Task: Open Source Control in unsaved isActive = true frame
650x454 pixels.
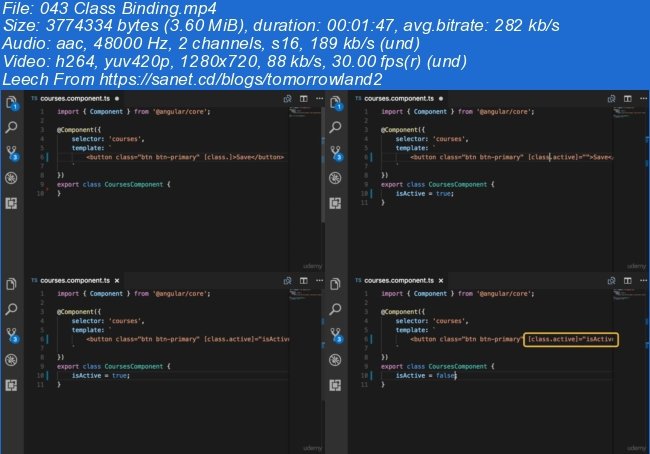Action: (x=336, y=153)
